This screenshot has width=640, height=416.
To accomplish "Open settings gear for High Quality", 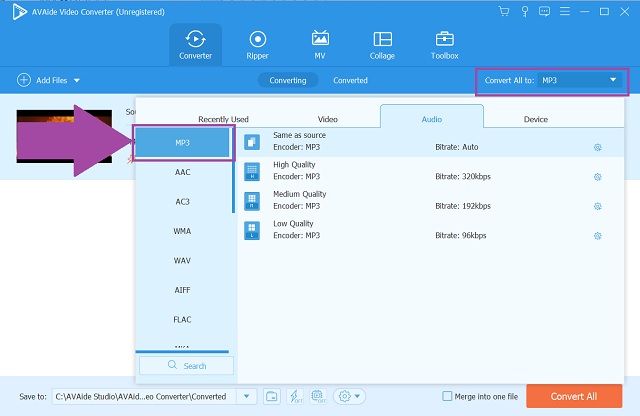I will 598,177.
